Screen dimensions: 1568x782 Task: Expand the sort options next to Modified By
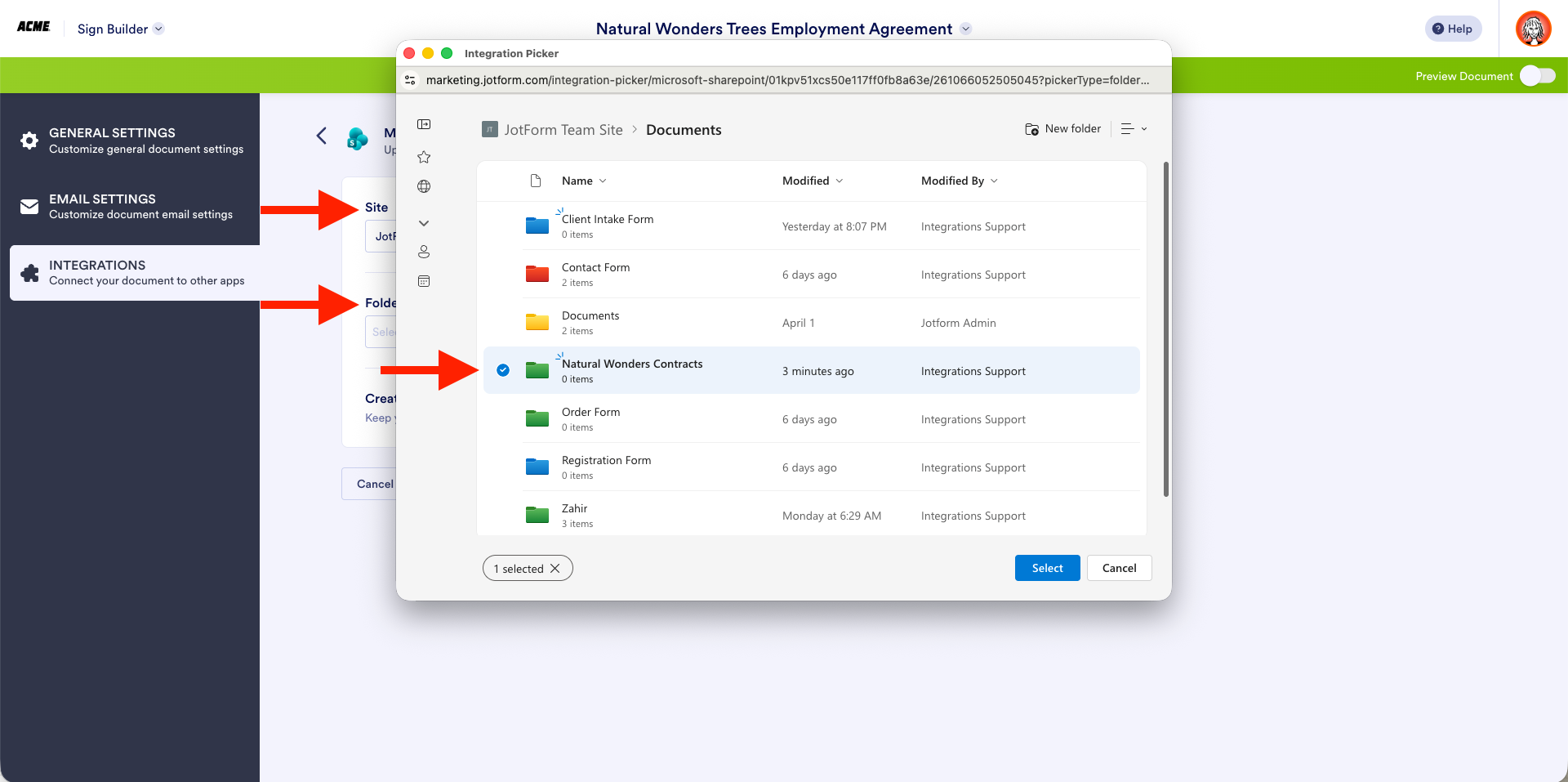click(x=994, y=181)
